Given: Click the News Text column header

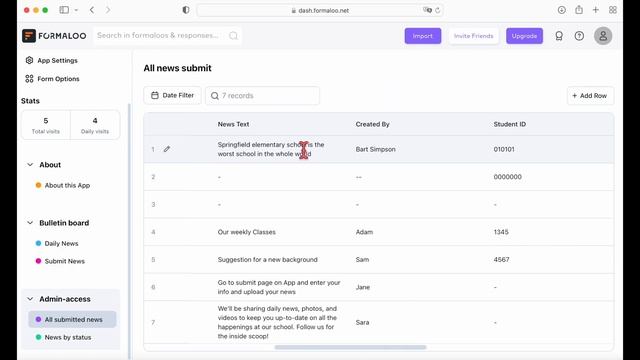Looking at the screenshot, I should coord(233,124).
